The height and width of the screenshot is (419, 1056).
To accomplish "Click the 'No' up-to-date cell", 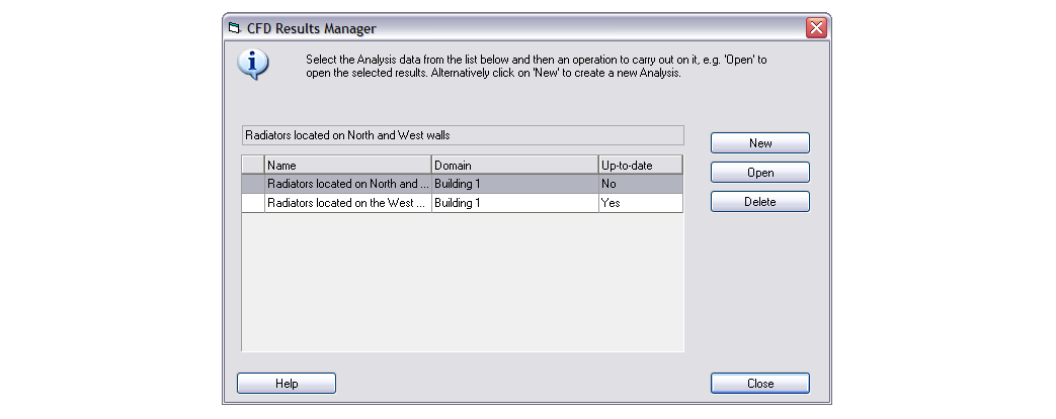I will pos(640,184).
